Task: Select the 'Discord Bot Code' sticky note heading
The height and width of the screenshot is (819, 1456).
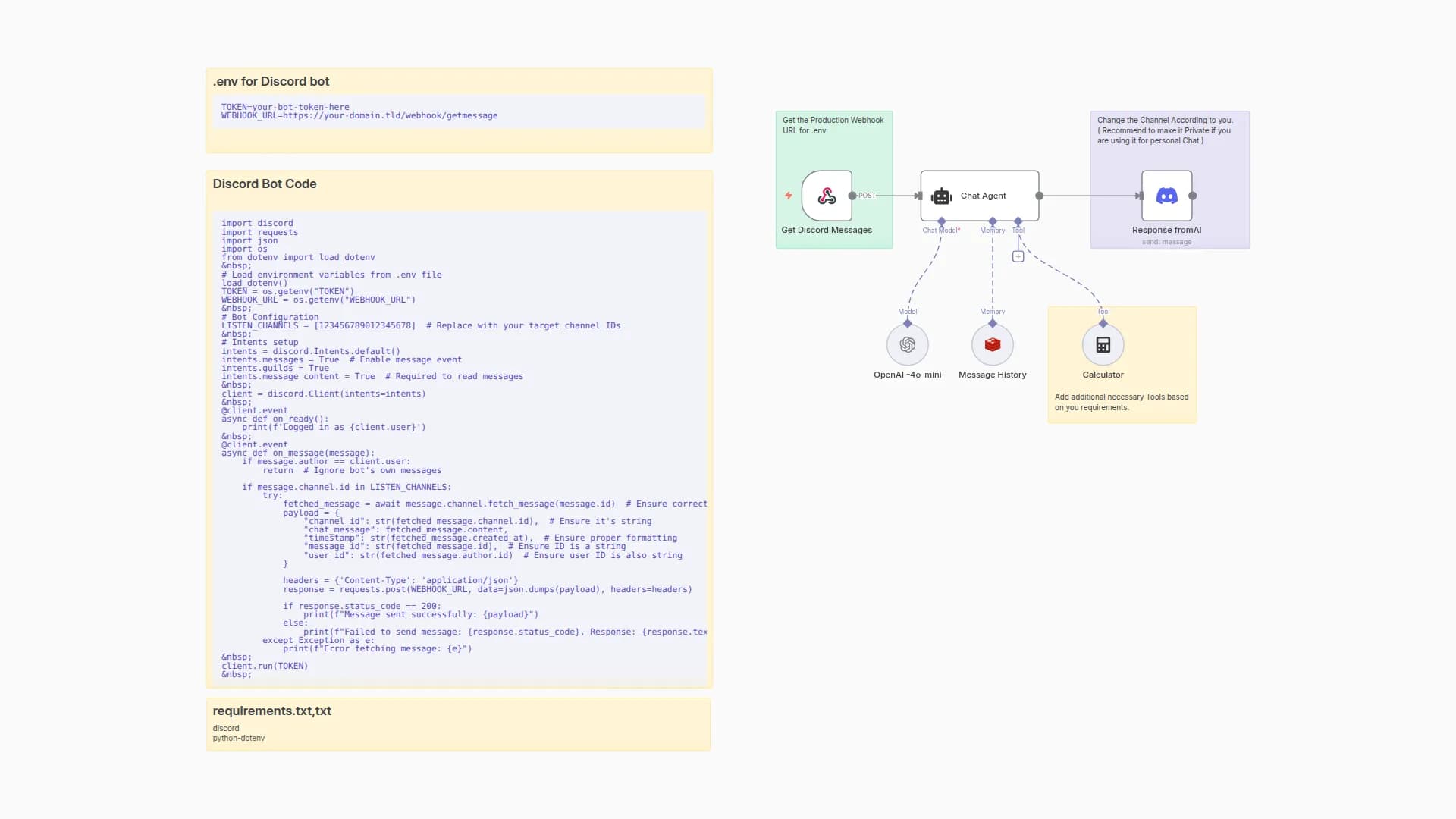Action: click(265, 184)
